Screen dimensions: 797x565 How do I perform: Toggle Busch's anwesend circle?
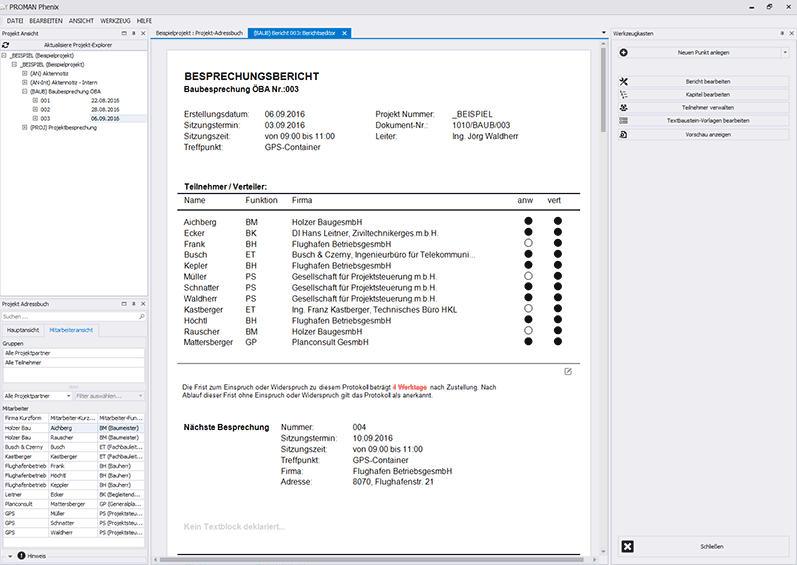(x=528, y=254)
